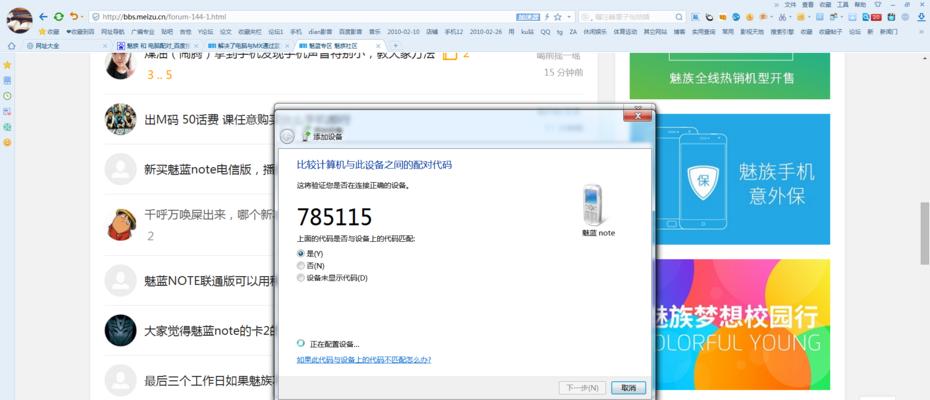Switch to the 解决了电脑与MX tab
930x400 pixels.
(247, 45)
